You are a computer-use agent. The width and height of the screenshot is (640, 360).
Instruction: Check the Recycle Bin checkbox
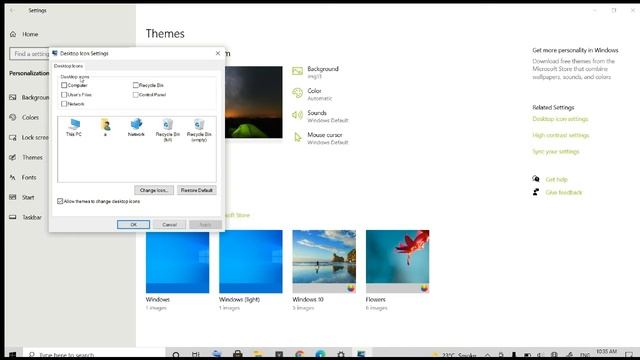[136, 85]
